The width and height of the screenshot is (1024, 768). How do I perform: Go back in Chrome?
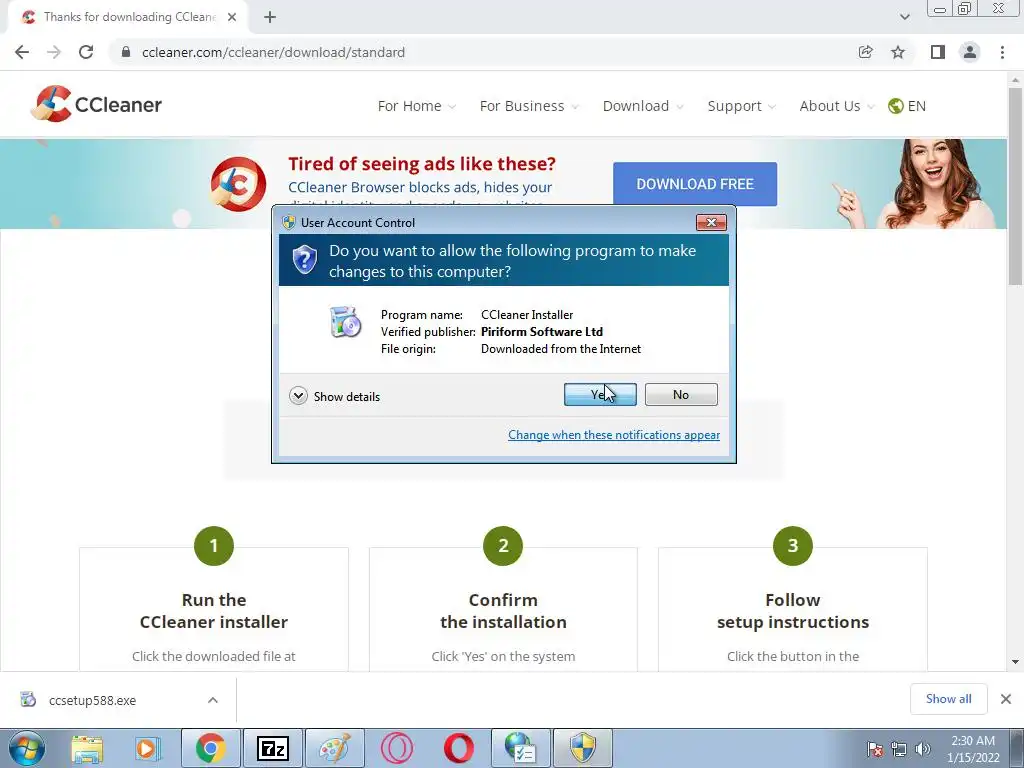[x=22, y=52]
